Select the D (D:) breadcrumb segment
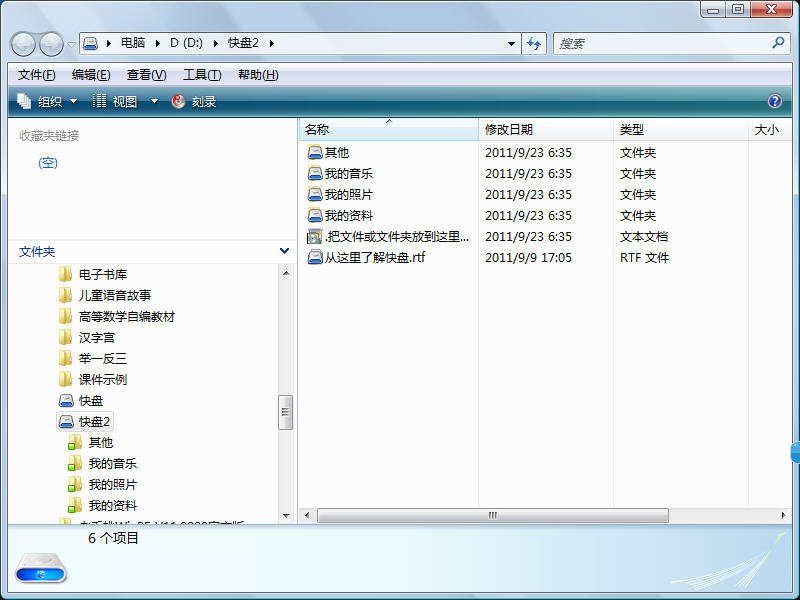The width and height of the screenshot is (800, 600). 186,43
